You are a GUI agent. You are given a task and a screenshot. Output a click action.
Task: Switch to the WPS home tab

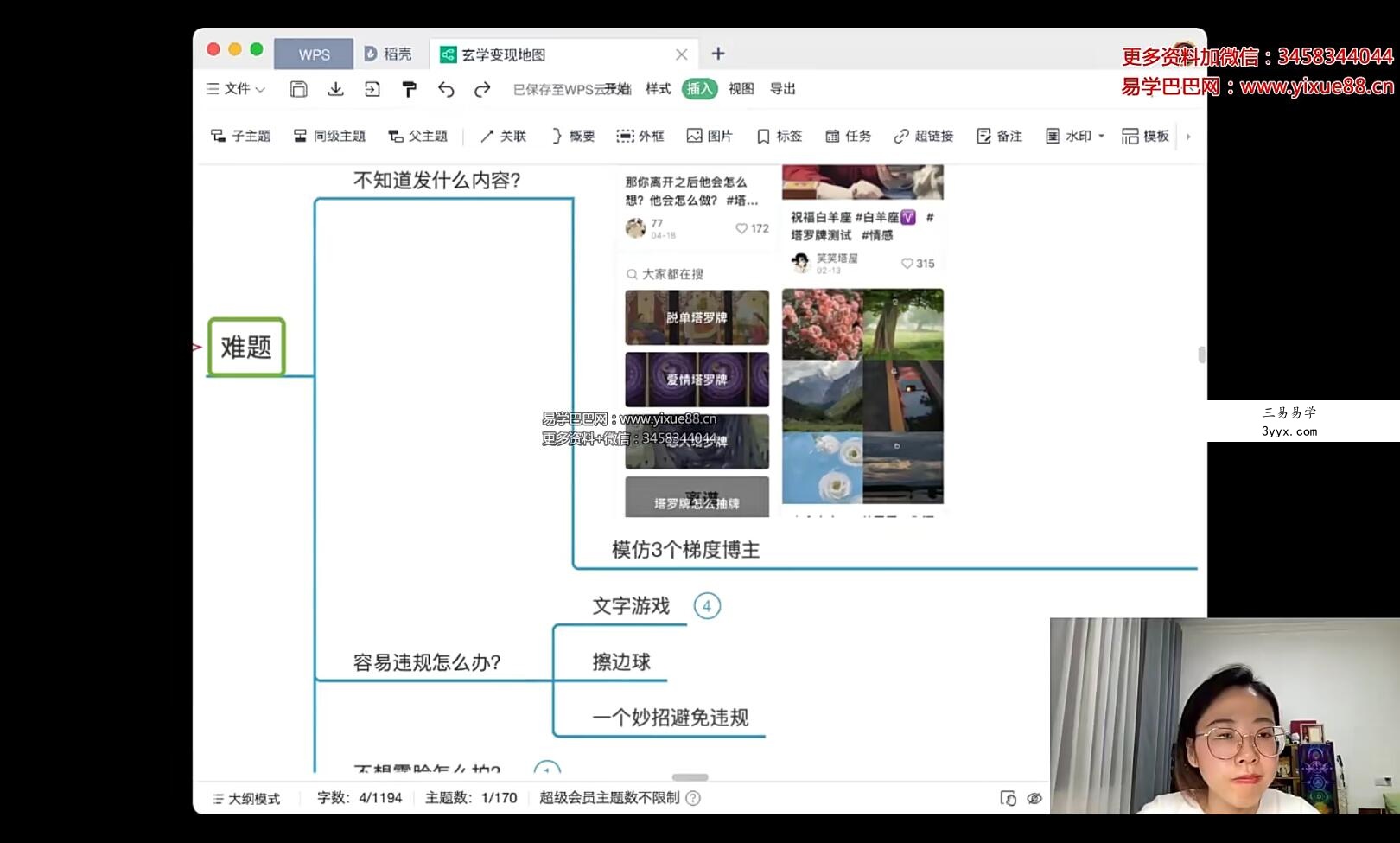coord(314,54)
